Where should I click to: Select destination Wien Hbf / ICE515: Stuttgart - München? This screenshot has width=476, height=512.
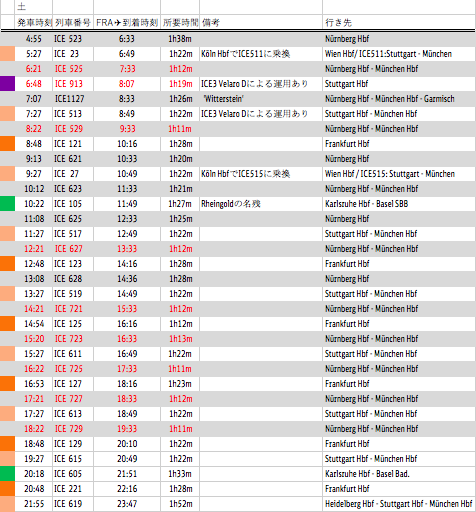[390, 174]
